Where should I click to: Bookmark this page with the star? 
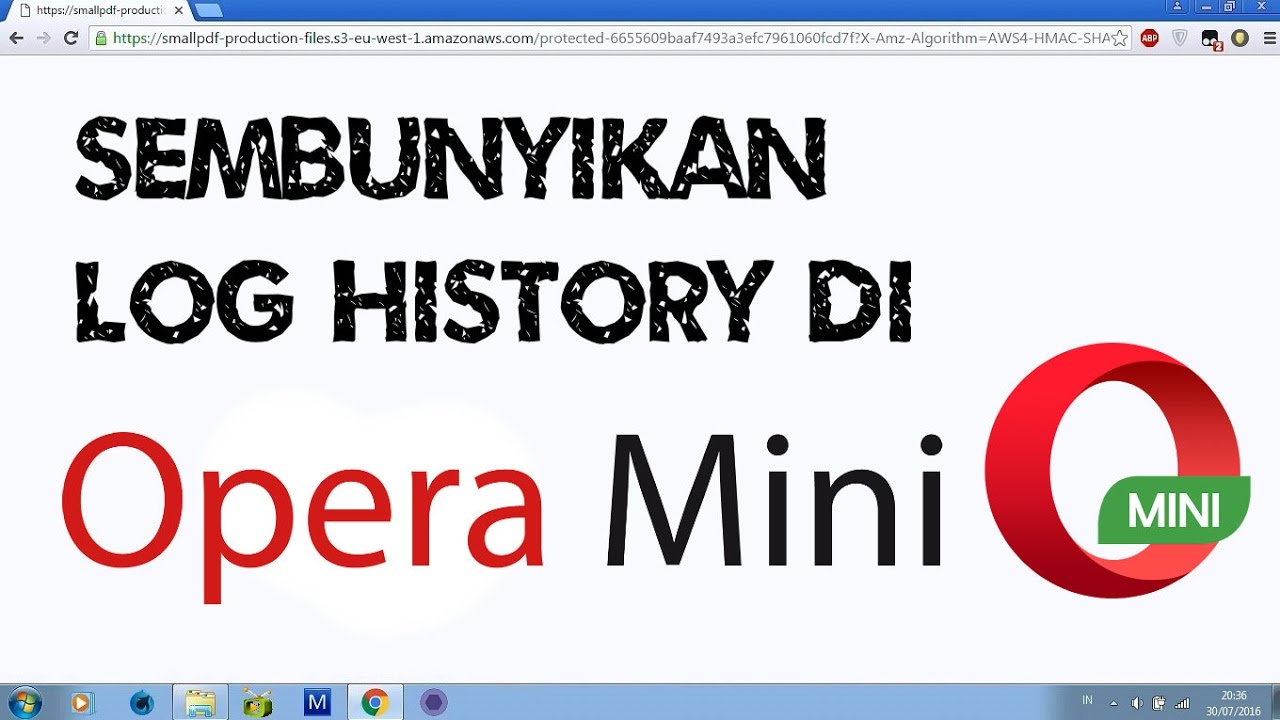click(1120, 38)
